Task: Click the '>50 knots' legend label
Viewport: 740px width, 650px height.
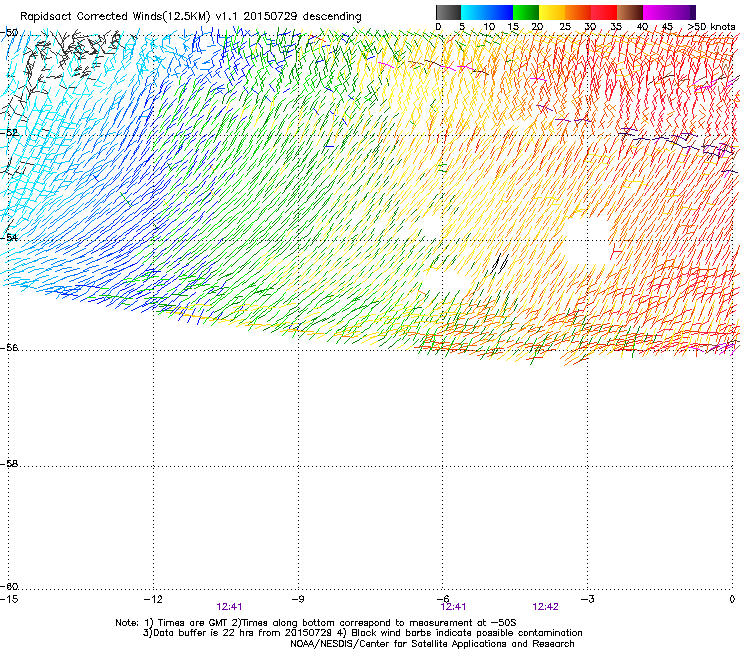Action: pos(711,27)
